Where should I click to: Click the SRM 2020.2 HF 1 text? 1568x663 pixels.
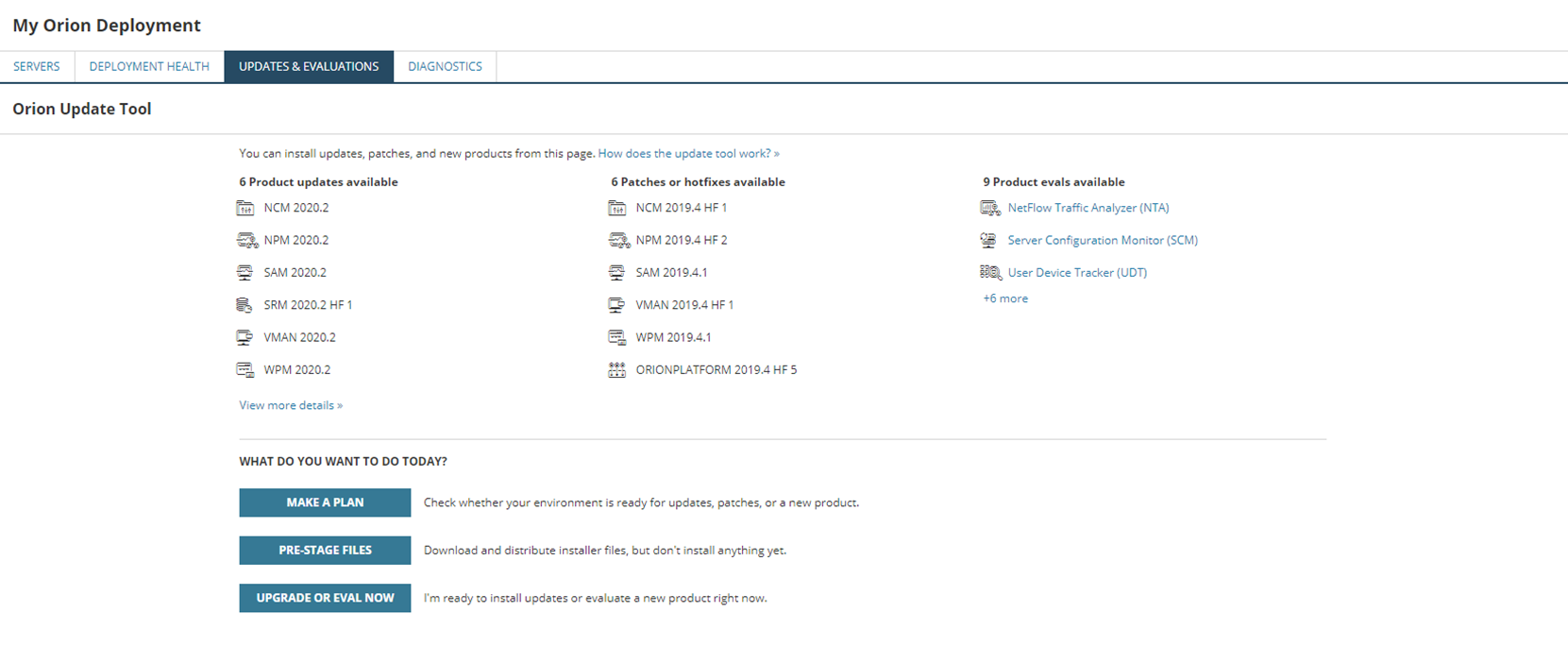click(308, 305)
